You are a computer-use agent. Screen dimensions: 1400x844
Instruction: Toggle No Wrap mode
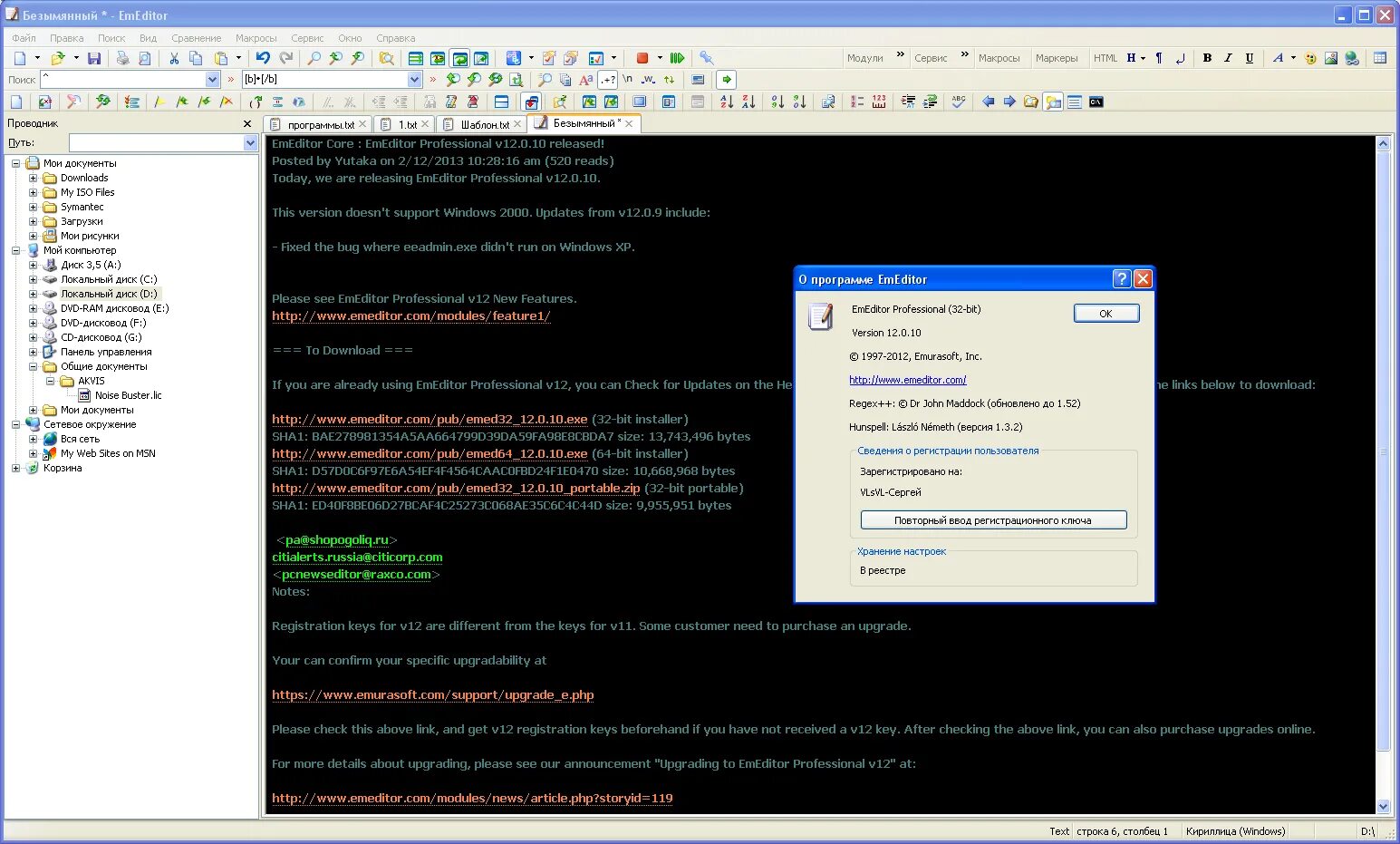click(416, 58)
